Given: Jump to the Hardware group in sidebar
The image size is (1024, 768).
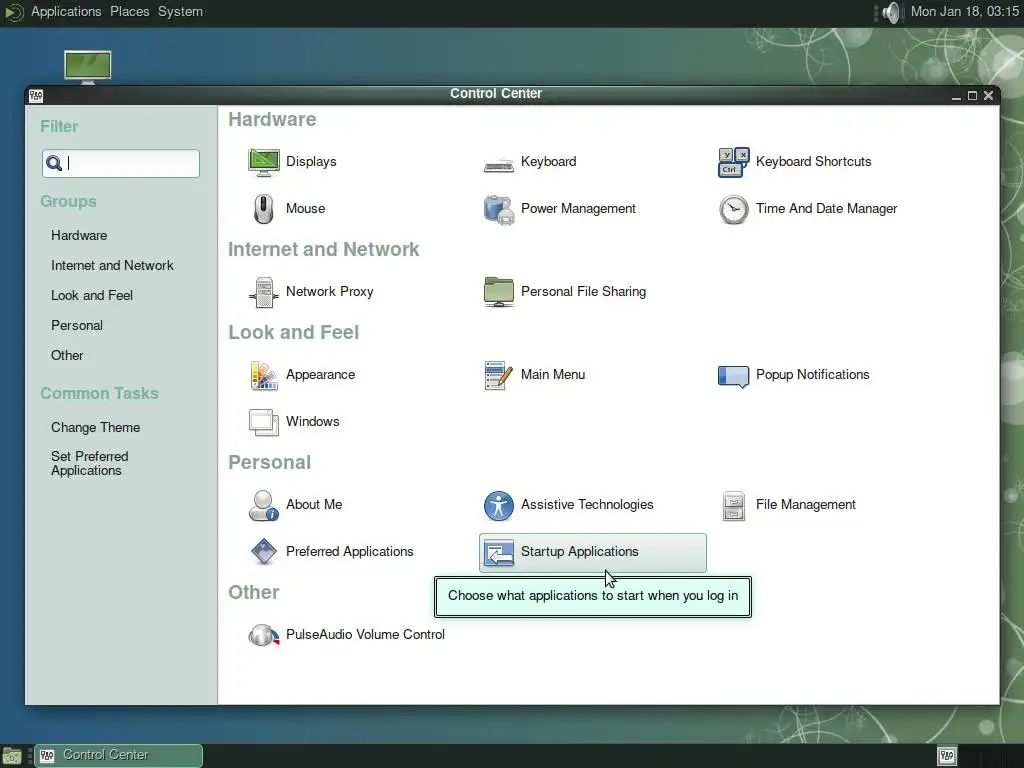Looking at the screenshot, I should (79, 235).
